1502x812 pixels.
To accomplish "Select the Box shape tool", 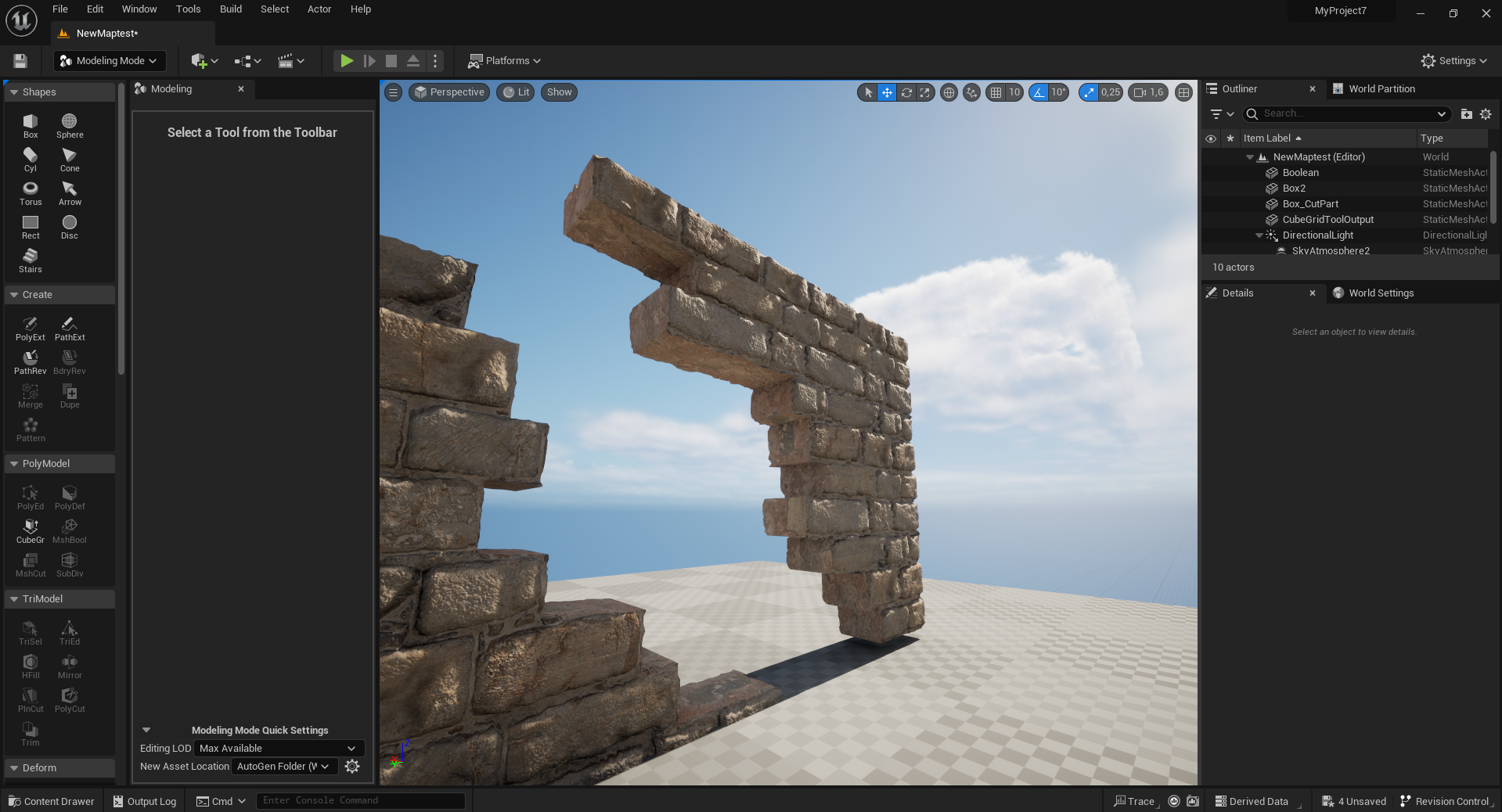I will tap(31, 126).
